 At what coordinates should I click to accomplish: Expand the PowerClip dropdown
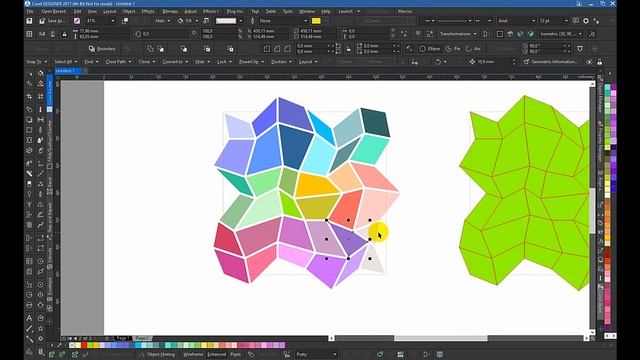251,62
